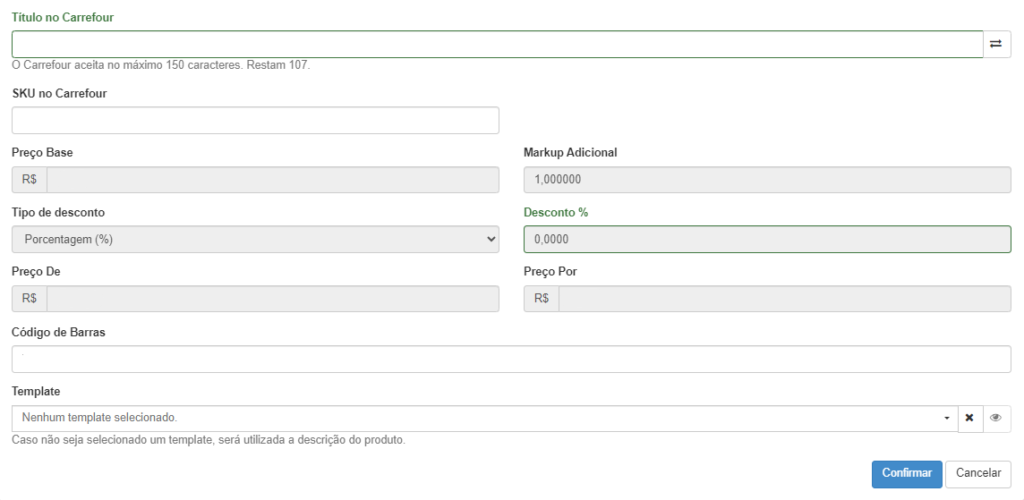Open the Template dropdown caret arrow

pyautogui.click(x=947, y=418)
